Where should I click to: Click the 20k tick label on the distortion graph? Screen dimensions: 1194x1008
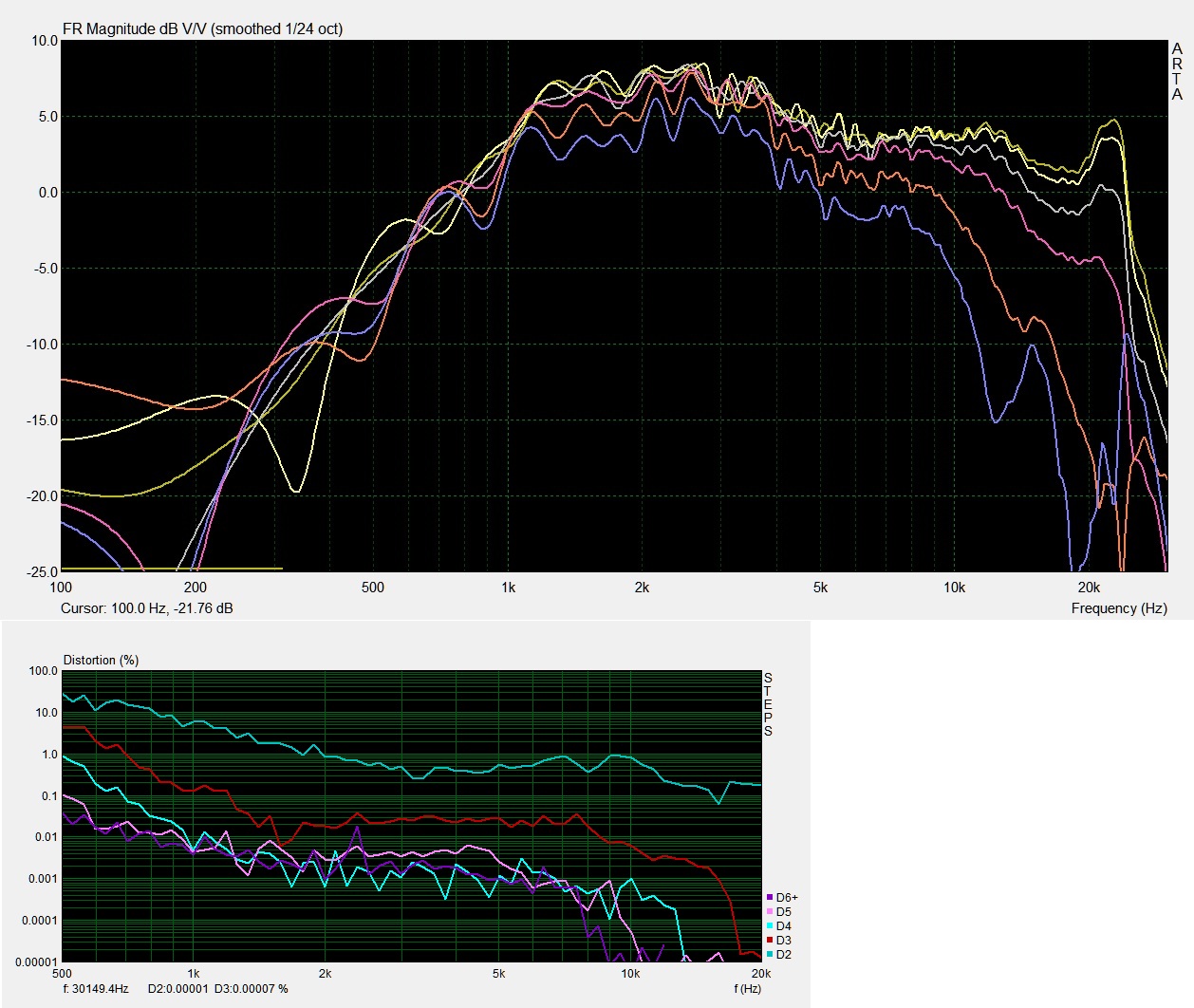(x=760, y=974)
